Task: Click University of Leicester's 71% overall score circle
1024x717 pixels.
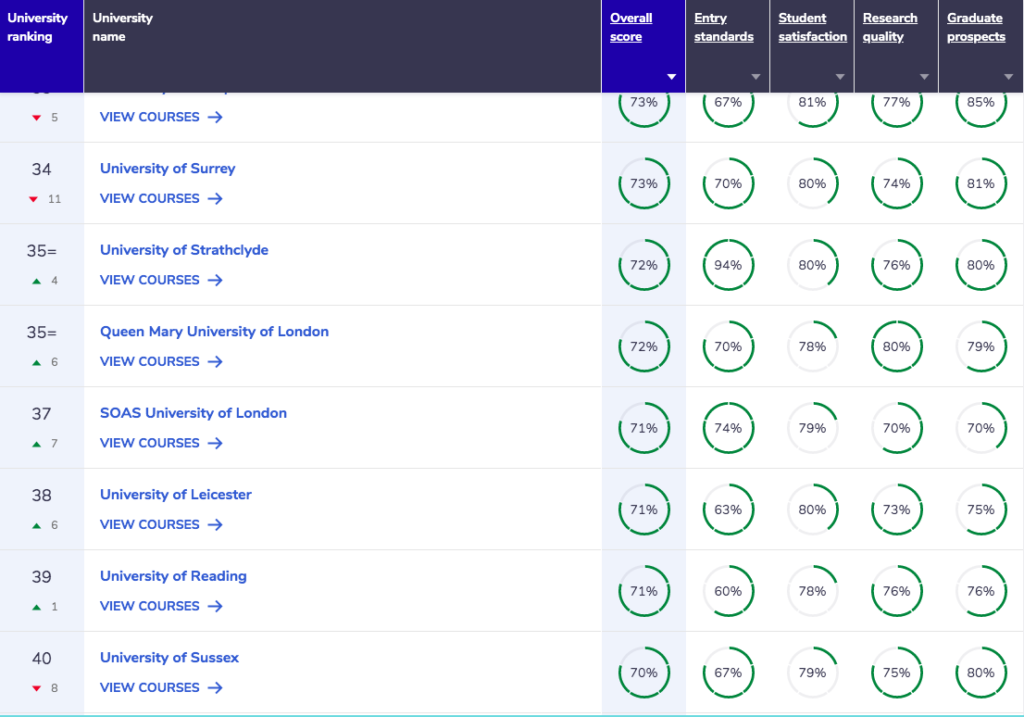Action: (x=644, y=509)
